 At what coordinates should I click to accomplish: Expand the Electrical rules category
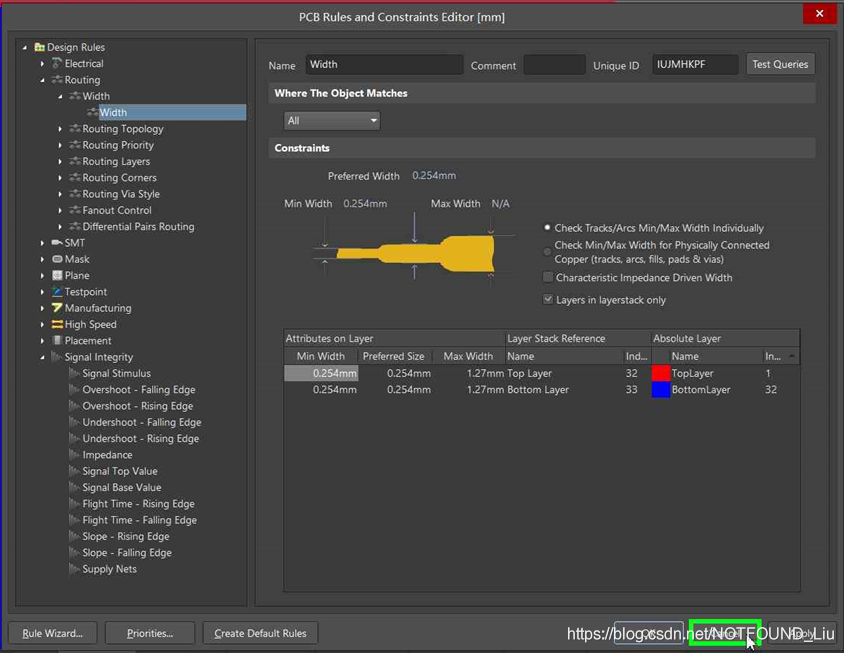click(42, 64)
